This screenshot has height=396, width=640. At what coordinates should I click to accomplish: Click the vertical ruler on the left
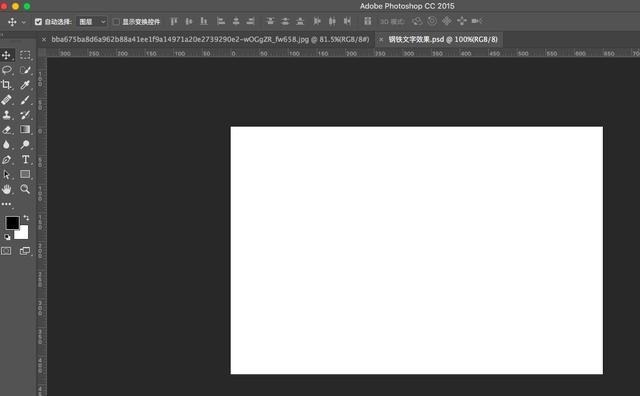tap(42, 227)
